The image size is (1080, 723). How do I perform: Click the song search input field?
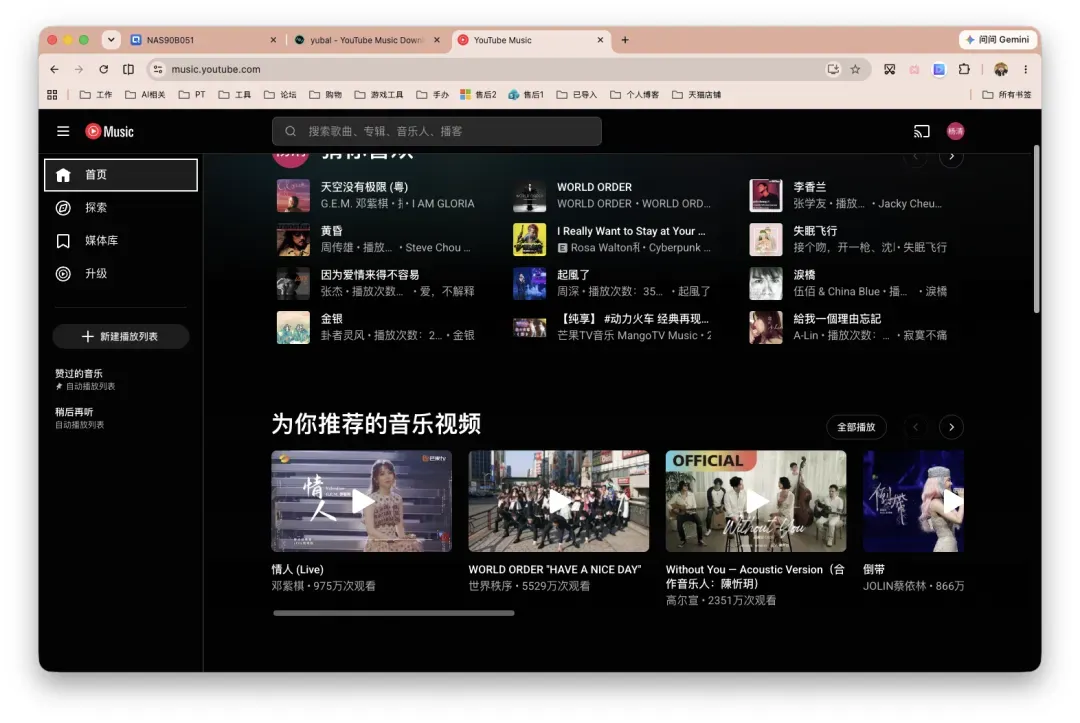437,131
